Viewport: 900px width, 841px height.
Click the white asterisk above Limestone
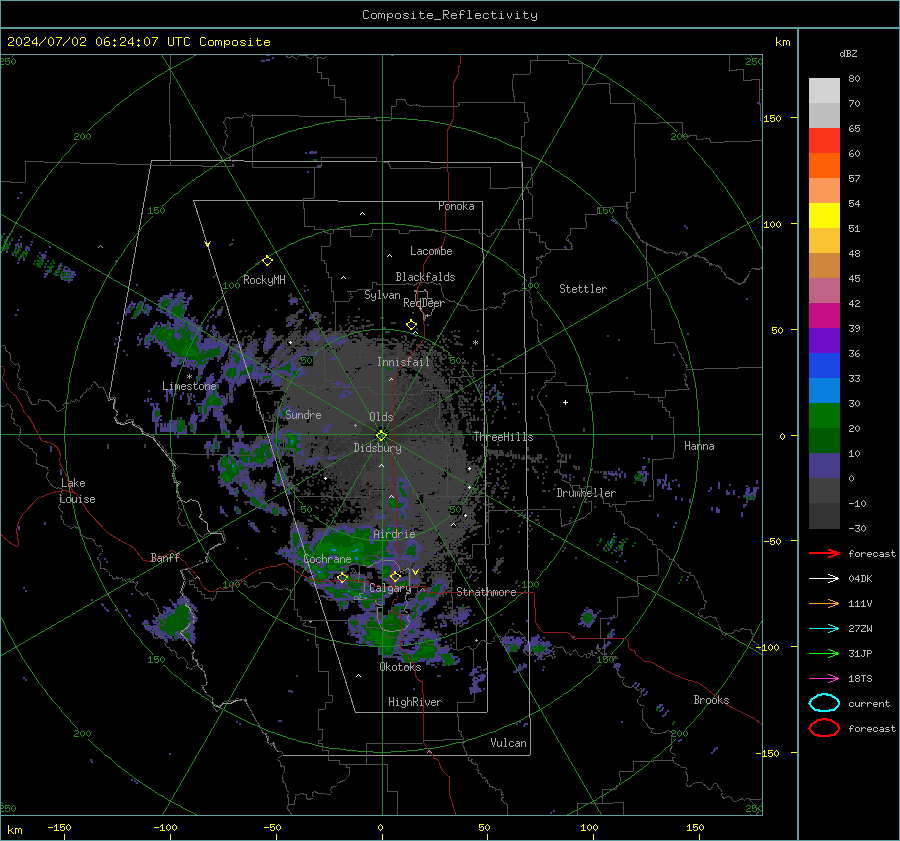tap(189, 377)
